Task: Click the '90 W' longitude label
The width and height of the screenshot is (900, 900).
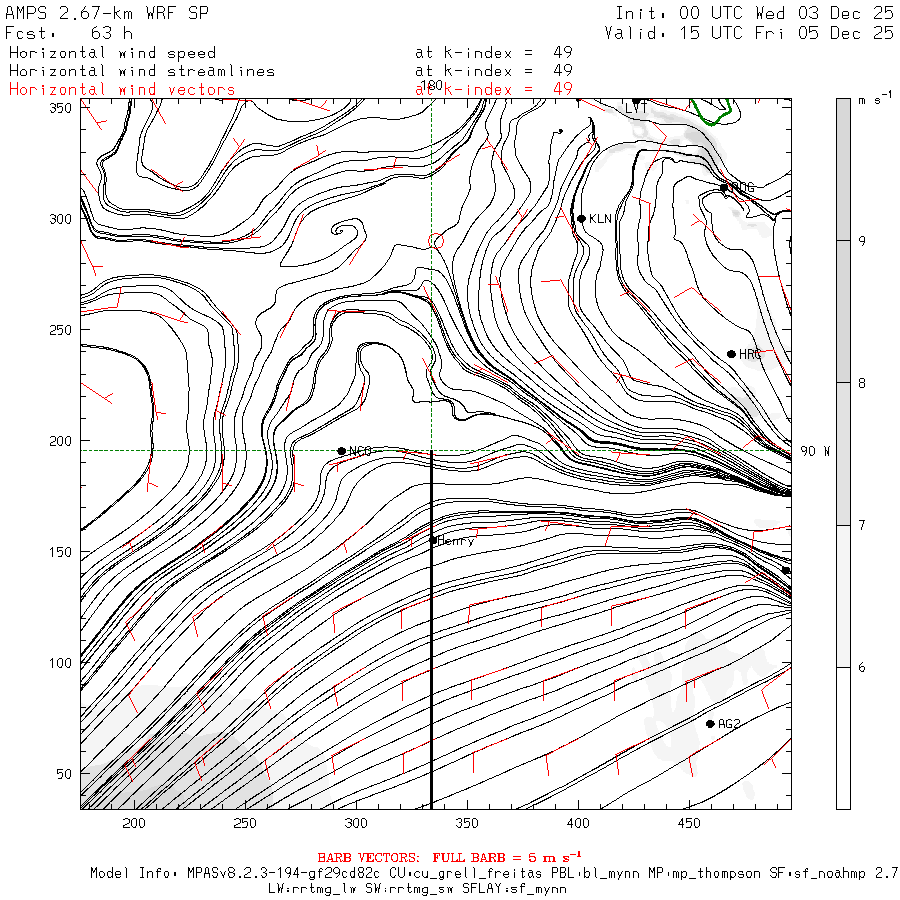Action: coord(814,451)
